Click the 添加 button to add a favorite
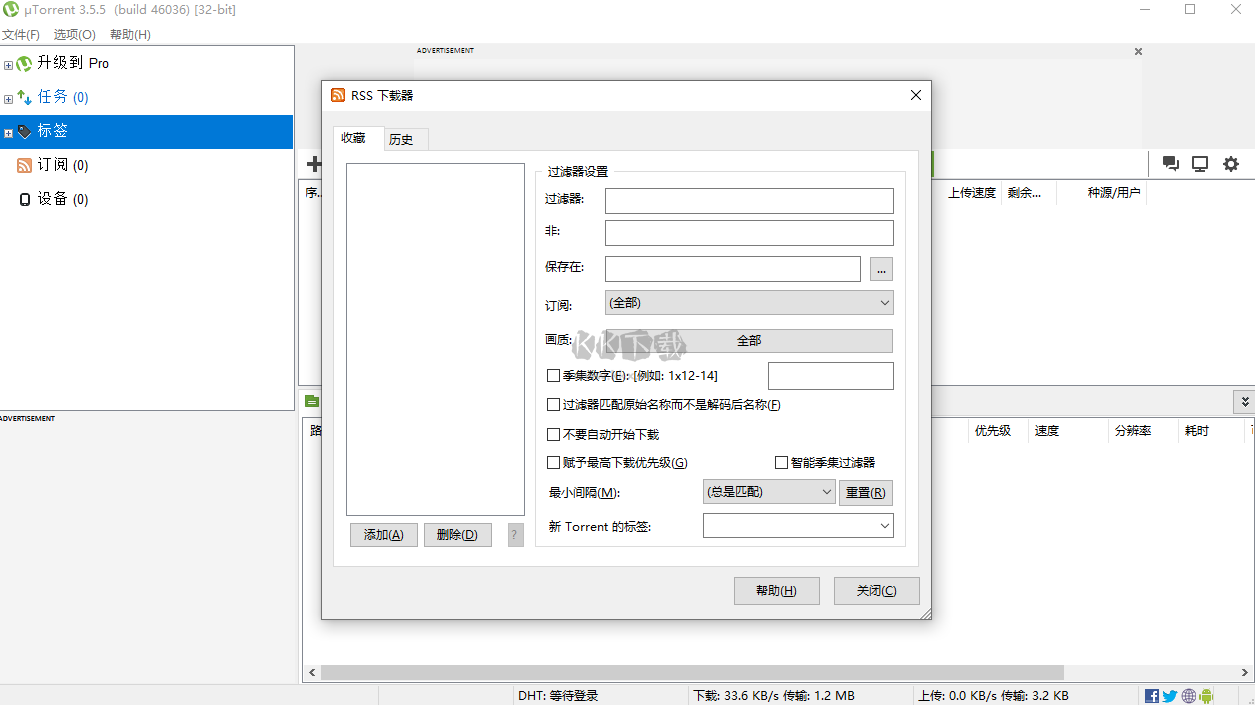Screen dimensions: 1255x705 pos(383,534)
